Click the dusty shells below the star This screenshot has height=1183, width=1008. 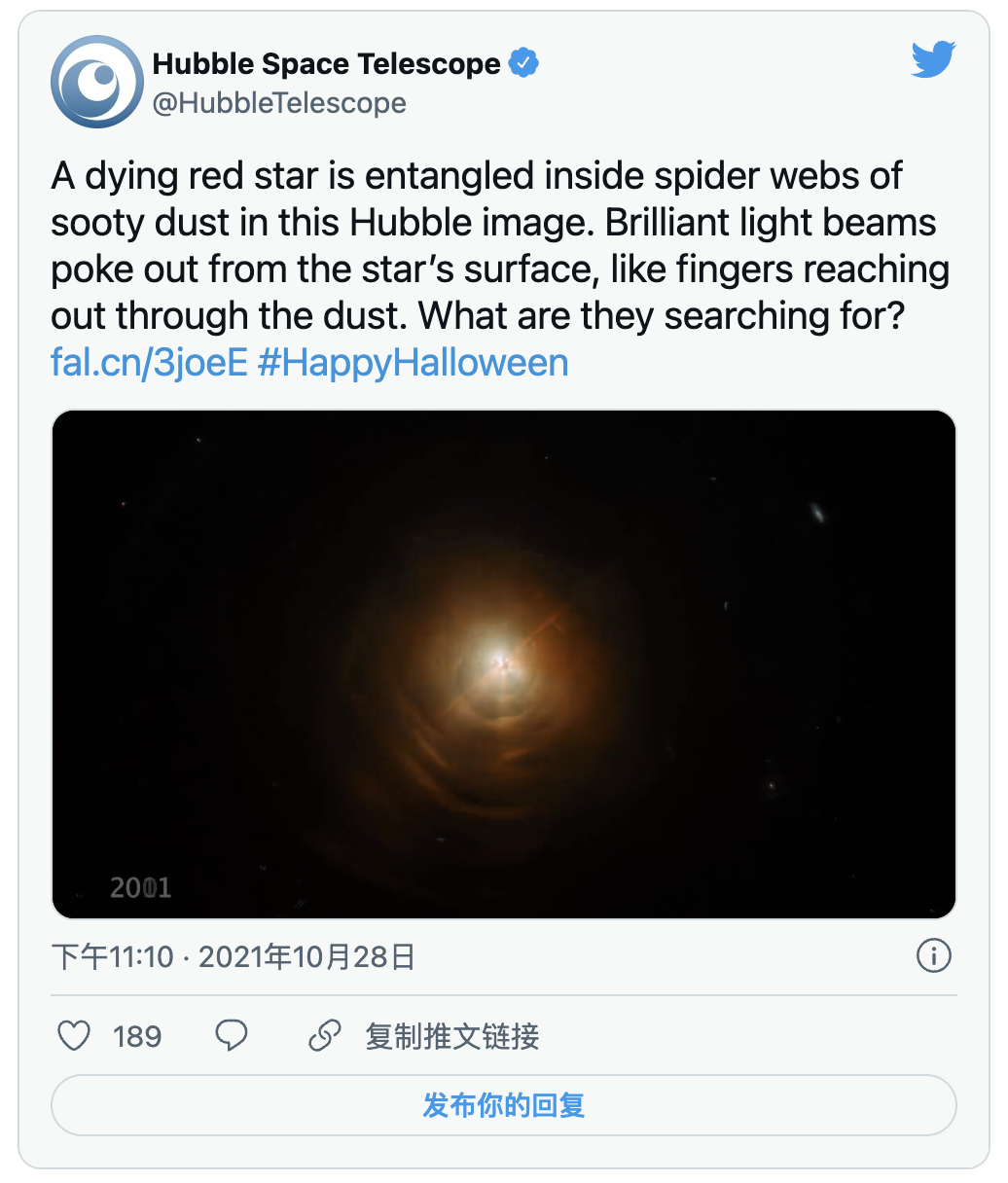[x=486, y=759]
